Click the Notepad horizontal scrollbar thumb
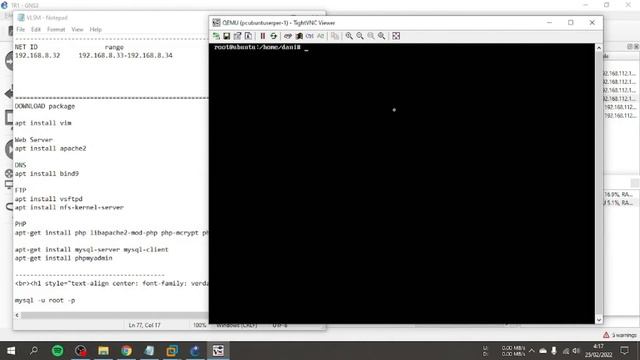Viewport: 640px width, 360px height. 114,315
